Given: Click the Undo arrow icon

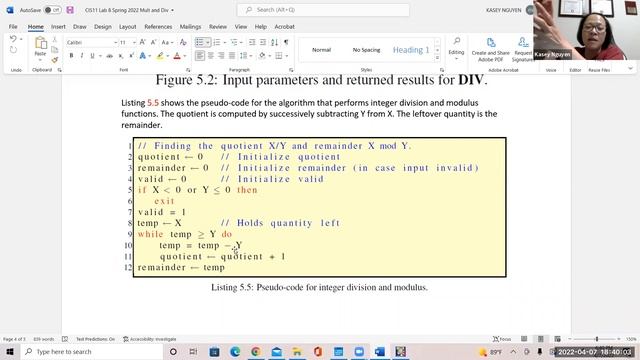Looking at the screenshot, I should [13, 39].
